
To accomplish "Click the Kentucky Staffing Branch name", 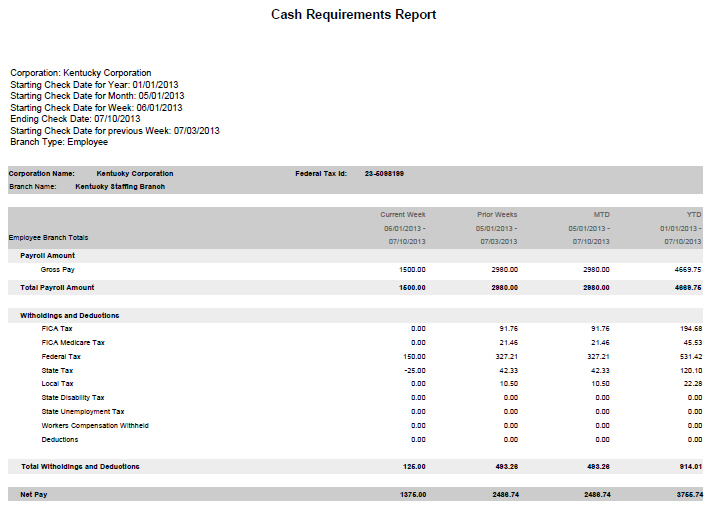I will click(x=120, y=186).
